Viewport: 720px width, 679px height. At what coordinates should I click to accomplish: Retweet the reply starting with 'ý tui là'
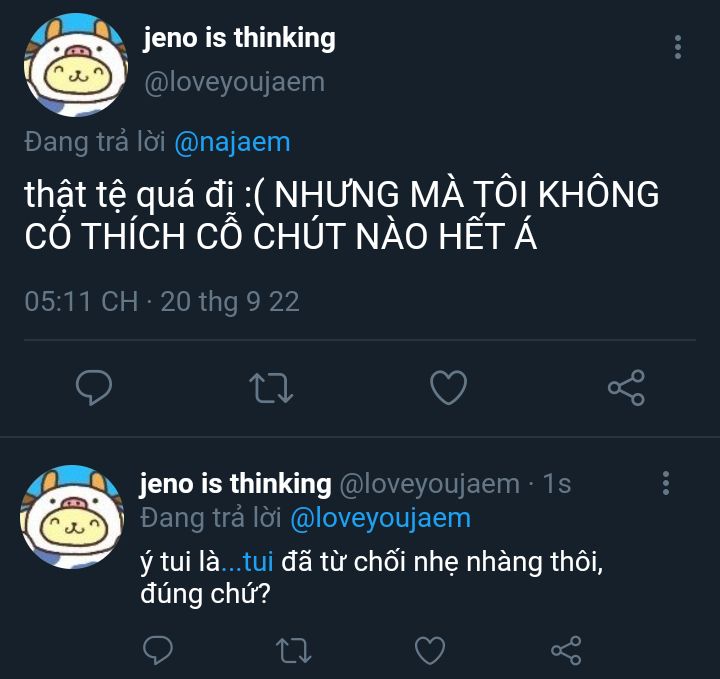pyautogui.click(x=293, y=650)
